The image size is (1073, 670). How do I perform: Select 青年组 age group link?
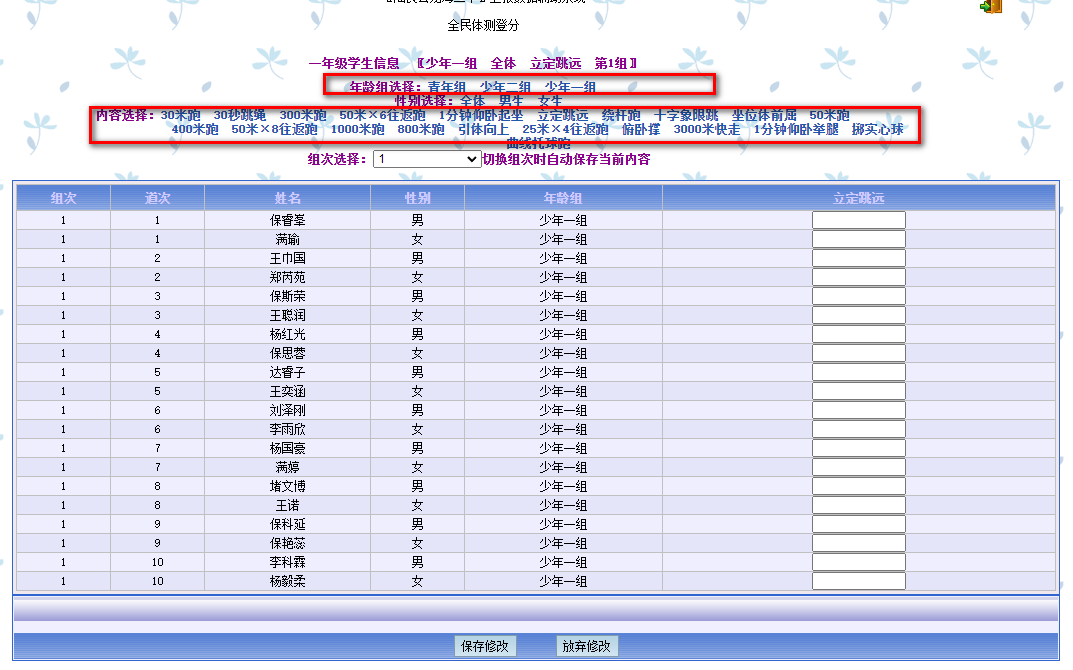click(447, 87)
